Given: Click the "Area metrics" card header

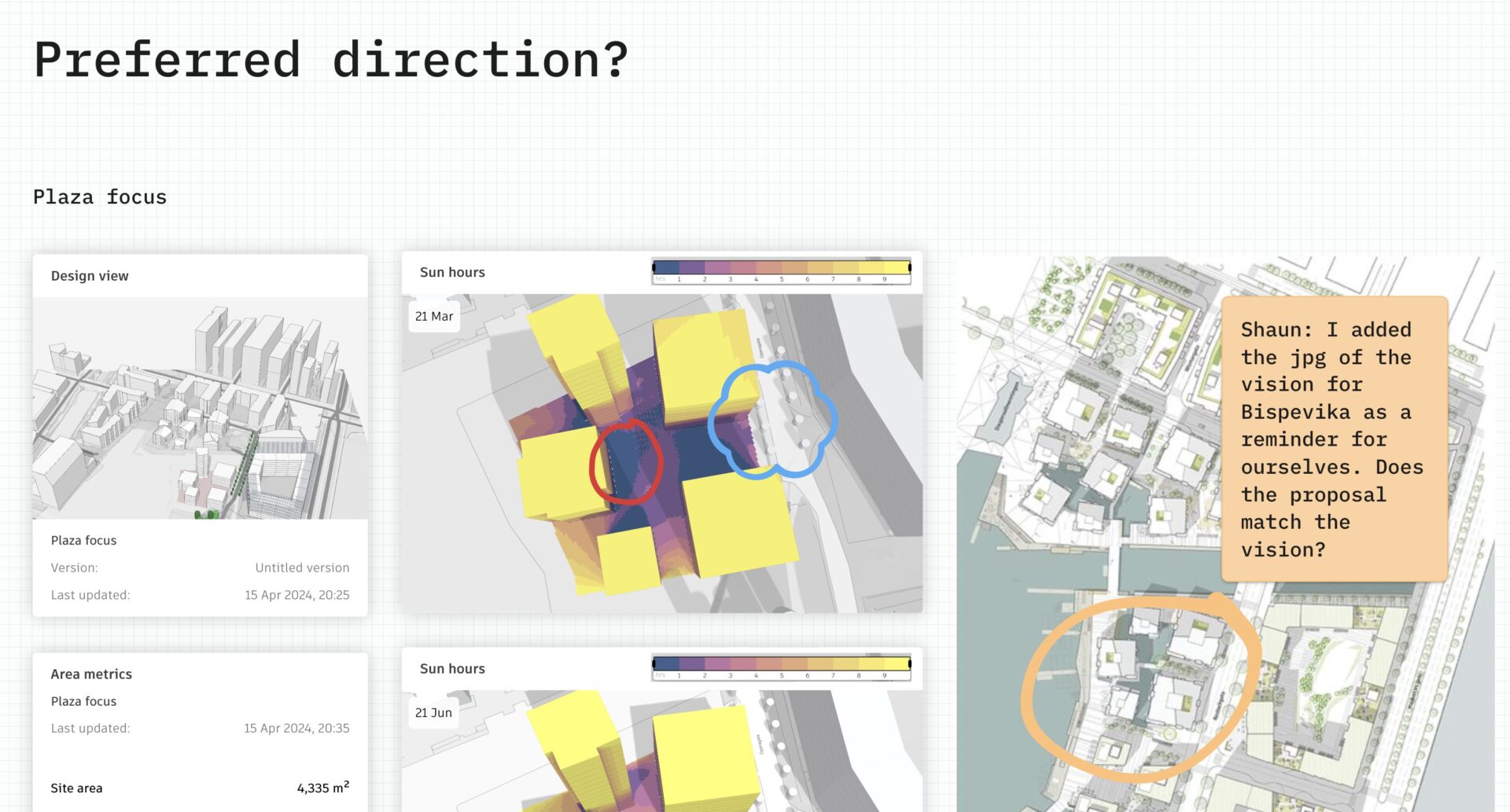Looking at the screenshot, I should pos(91,674).
